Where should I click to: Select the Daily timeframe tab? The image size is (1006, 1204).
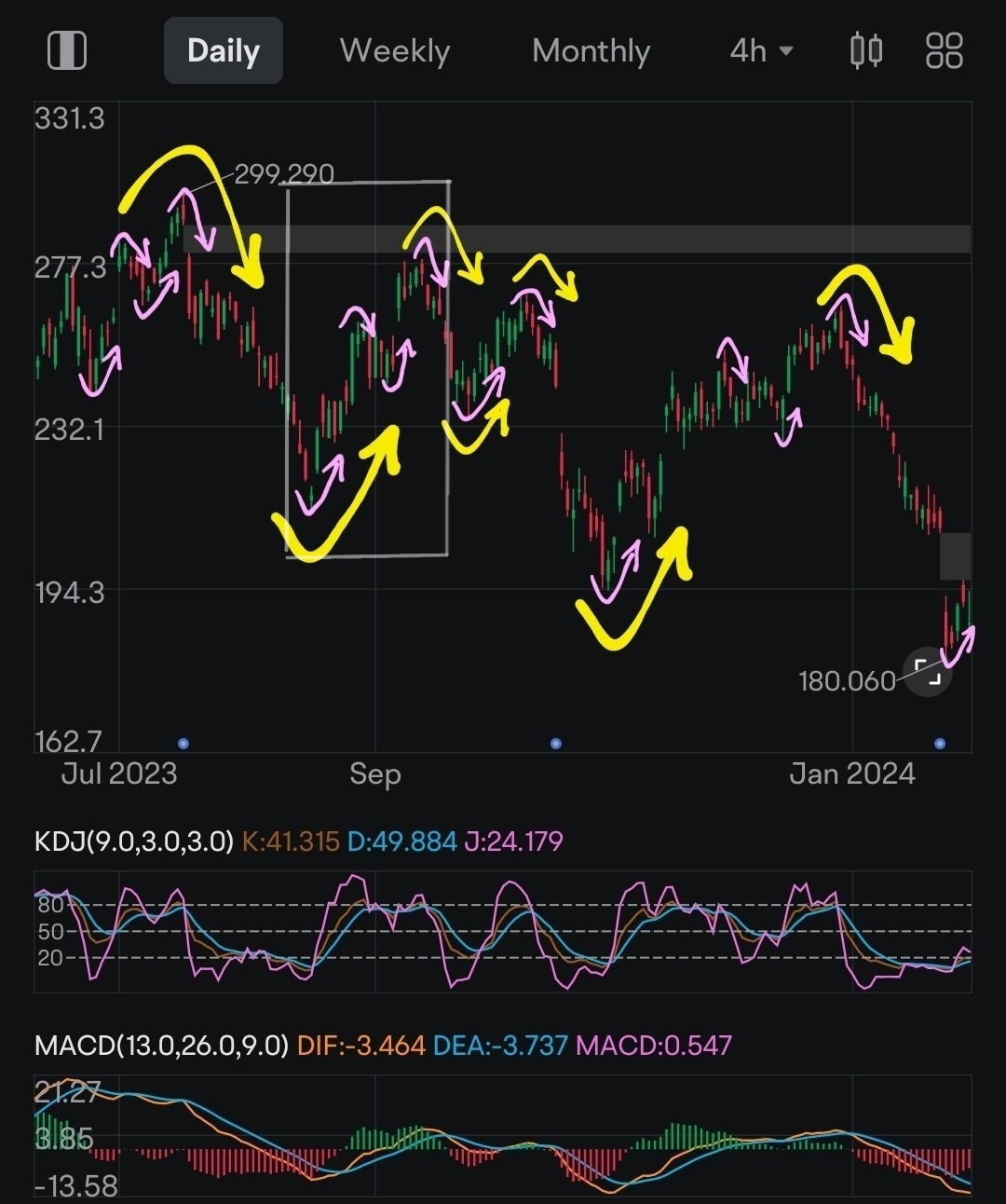(x=224, y=50)
